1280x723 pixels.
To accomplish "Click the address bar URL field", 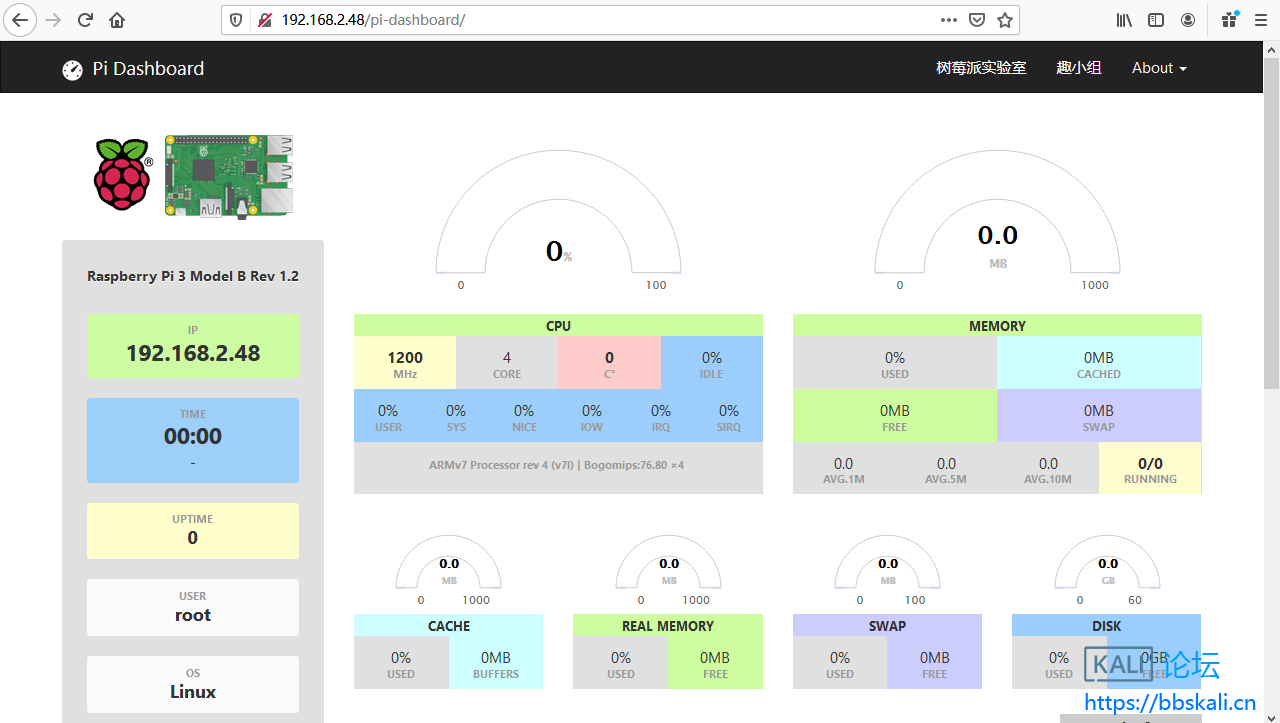I will tap(600, 20).
